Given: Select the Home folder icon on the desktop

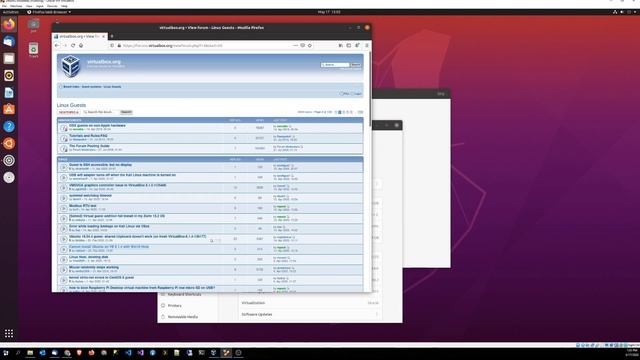Looking at the screenshot, I should point(33,24).
